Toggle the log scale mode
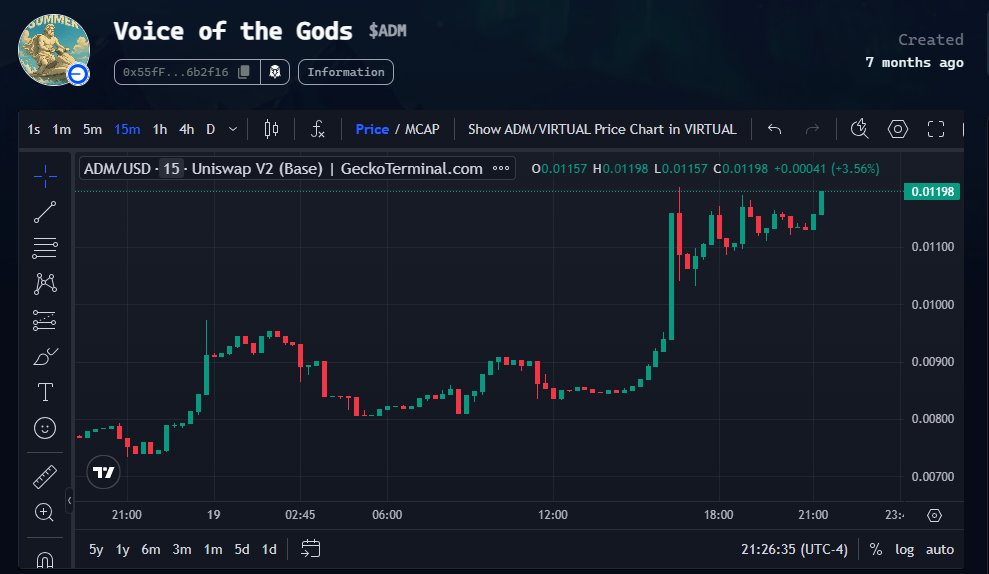 pos(904,549)
